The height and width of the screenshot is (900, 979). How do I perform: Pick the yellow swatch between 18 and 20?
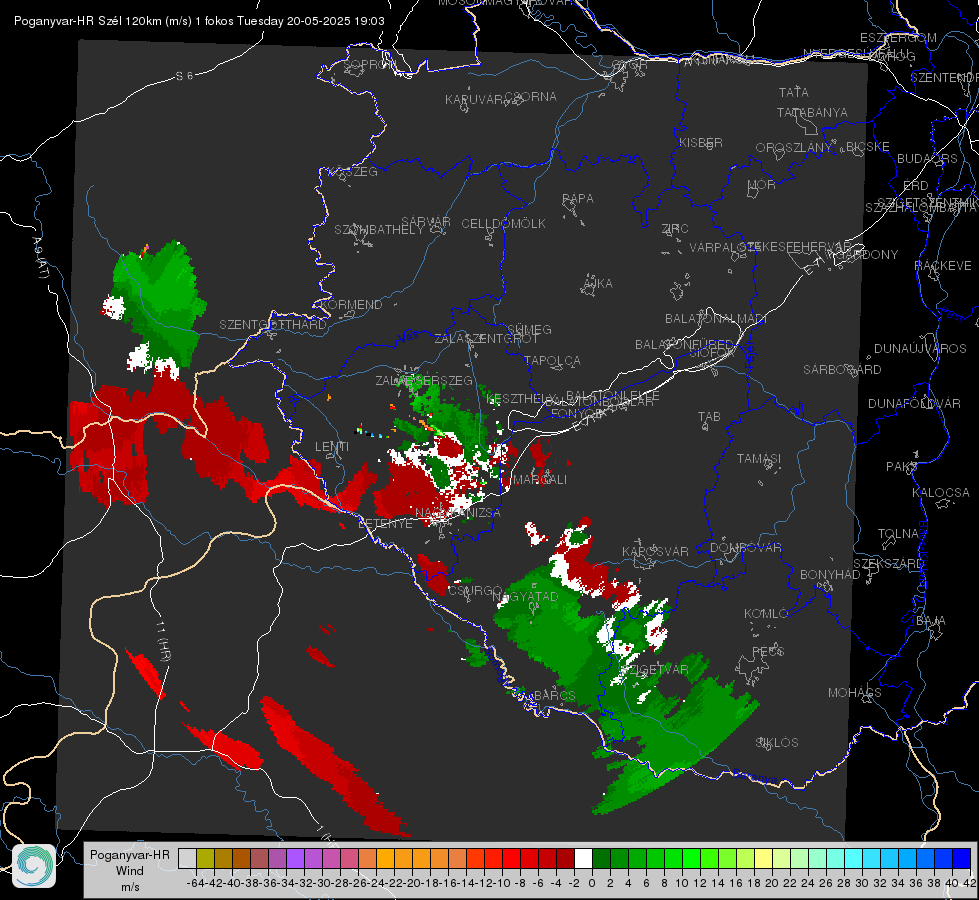click(763, 858)
